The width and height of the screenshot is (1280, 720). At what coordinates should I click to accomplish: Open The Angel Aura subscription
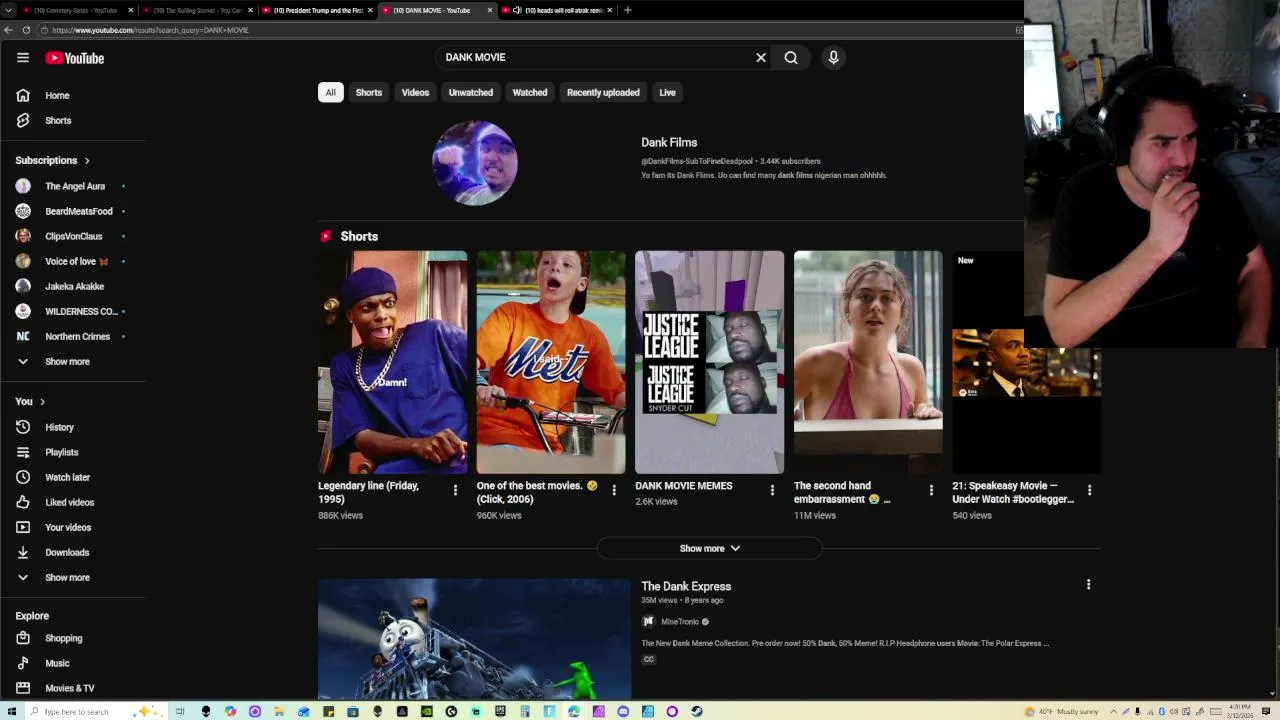point(73,186)
